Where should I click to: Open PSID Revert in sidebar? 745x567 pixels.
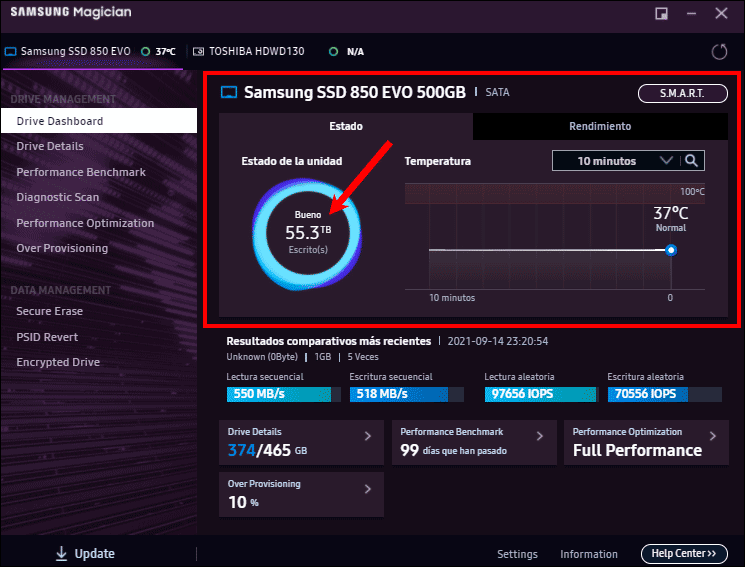(47, 337)
